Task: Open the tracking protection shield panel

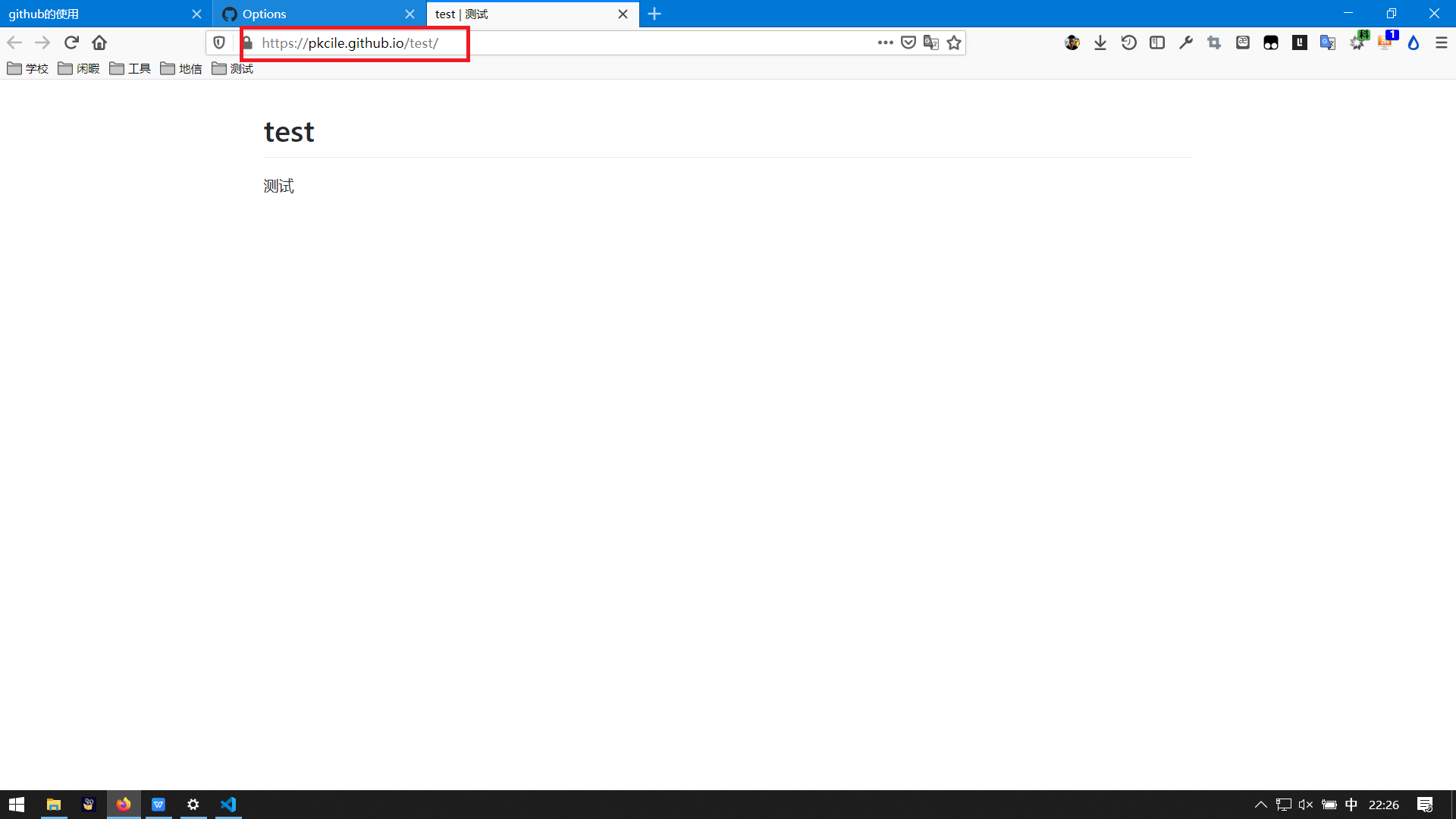Action: click(219, 42)
